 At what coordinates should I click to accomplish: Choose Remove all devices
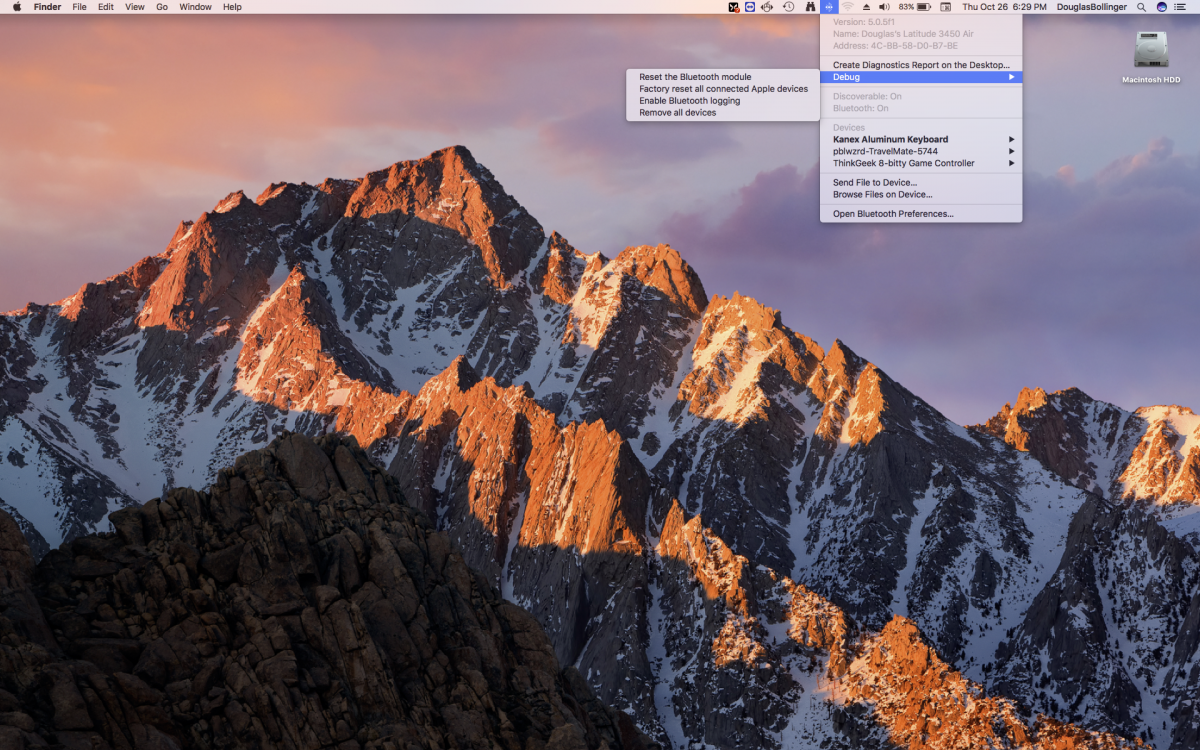point(677,113)
